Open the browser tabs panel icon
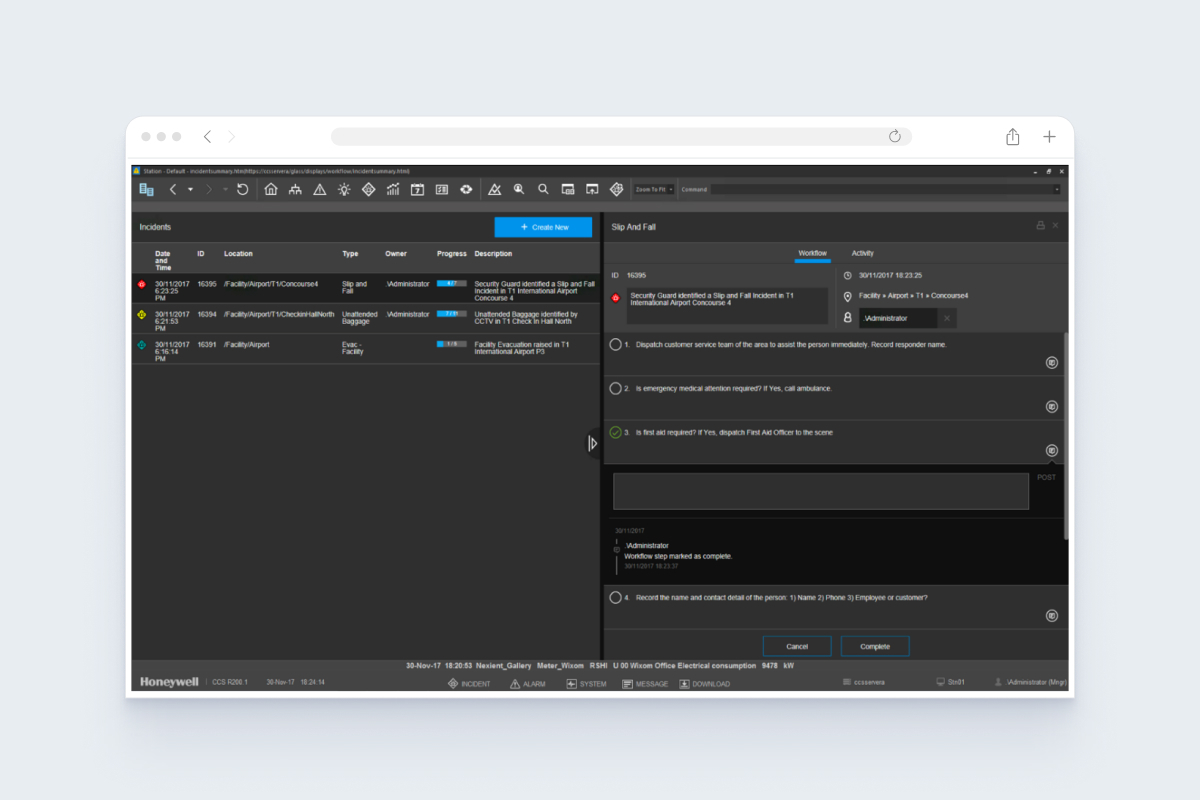The height and width of the screenshot is (800, 1200). [146, 189]
